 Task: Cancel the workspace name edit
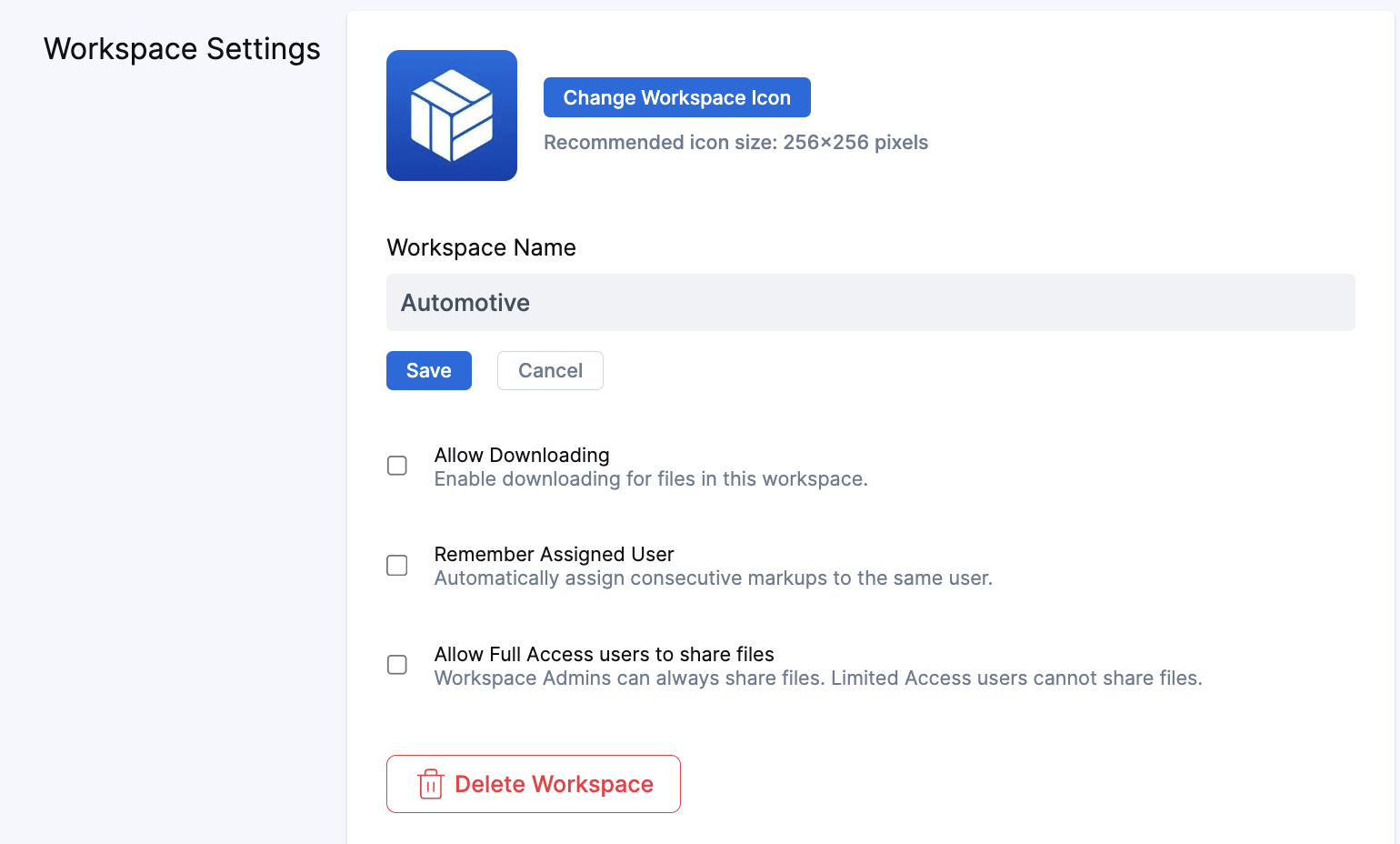(x=550, y=371)
